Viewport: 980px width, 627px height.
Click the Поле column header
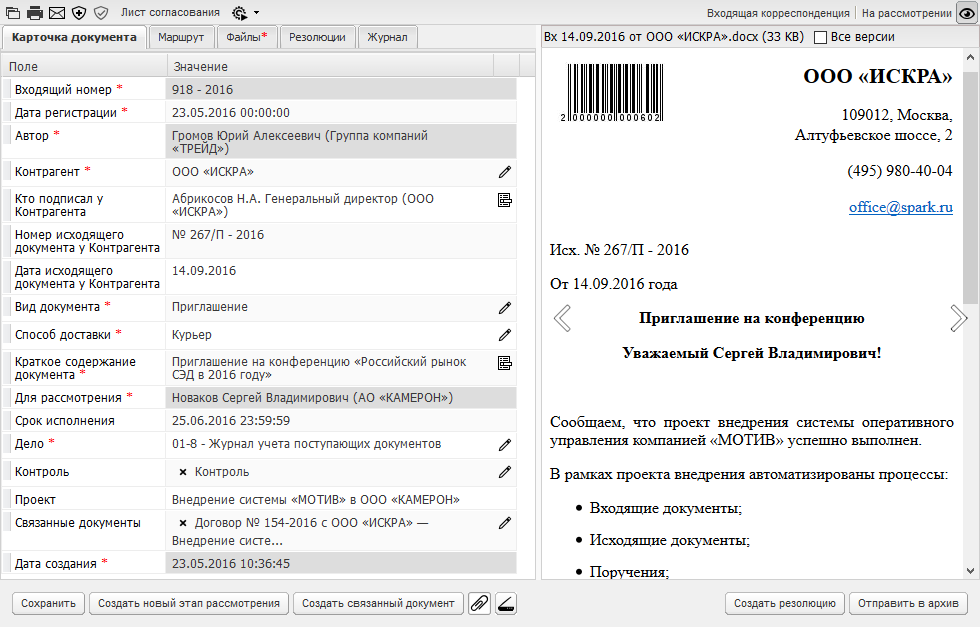click(84, 66)
